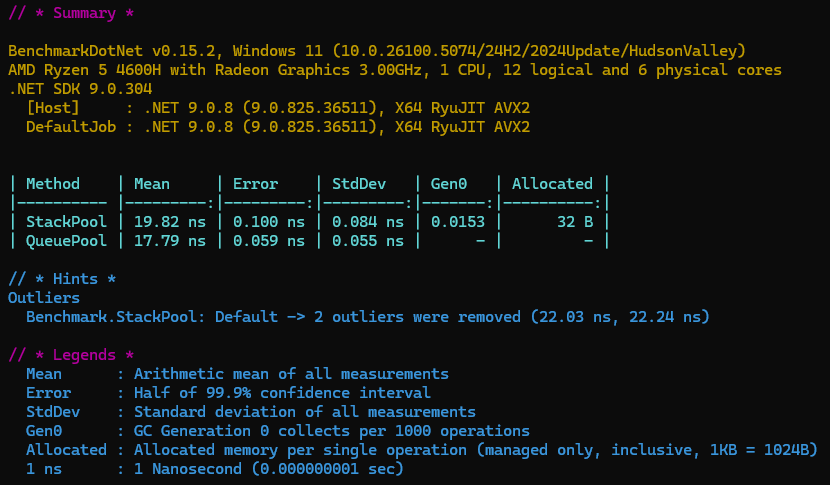Image resolution: width=830 pixels, height=485 pixels.
Task: Click the '// * Summary *' heading
Action: pos(71,13)
